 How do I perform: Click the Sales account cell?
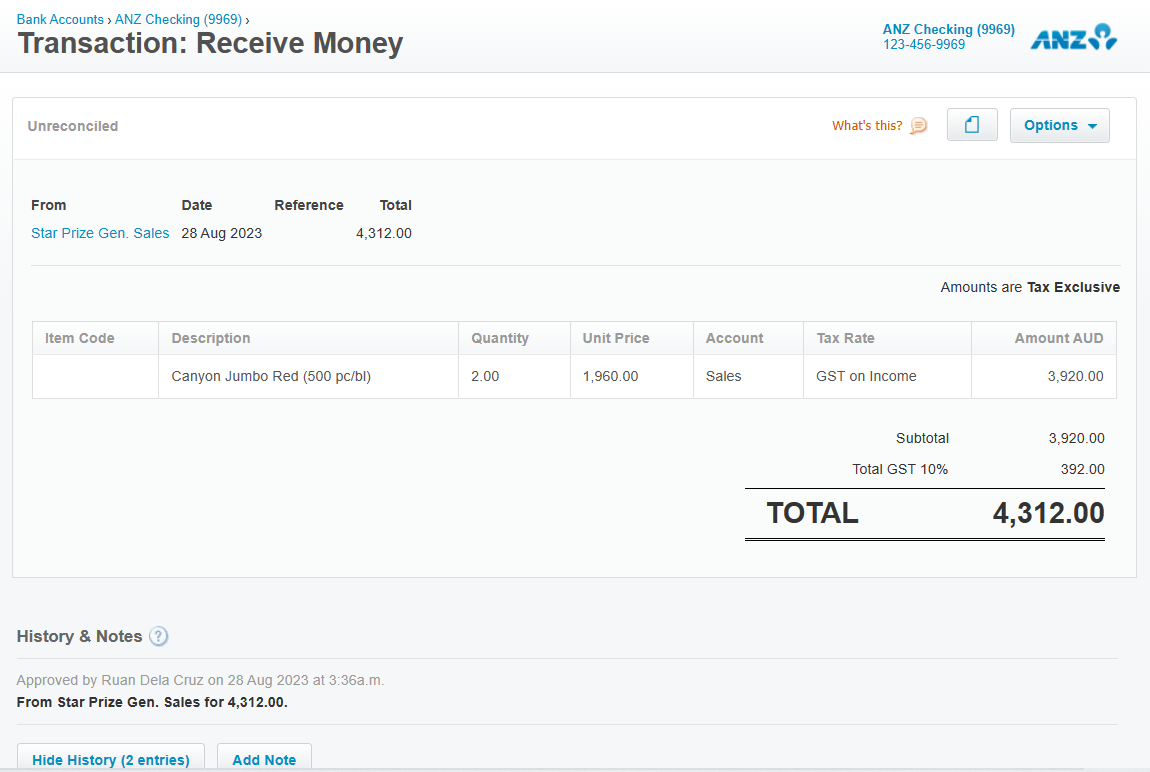pos(748,377)
